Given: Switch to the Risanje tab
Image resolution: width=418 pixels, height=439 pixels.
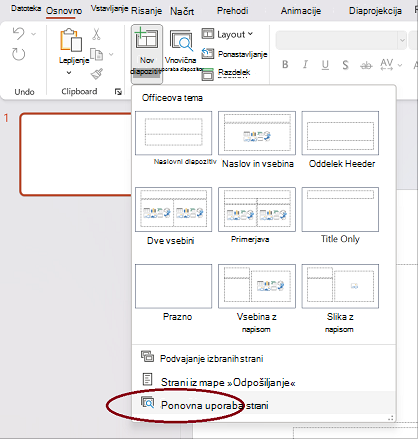Looking at the screenshot, I should point(146,11).
